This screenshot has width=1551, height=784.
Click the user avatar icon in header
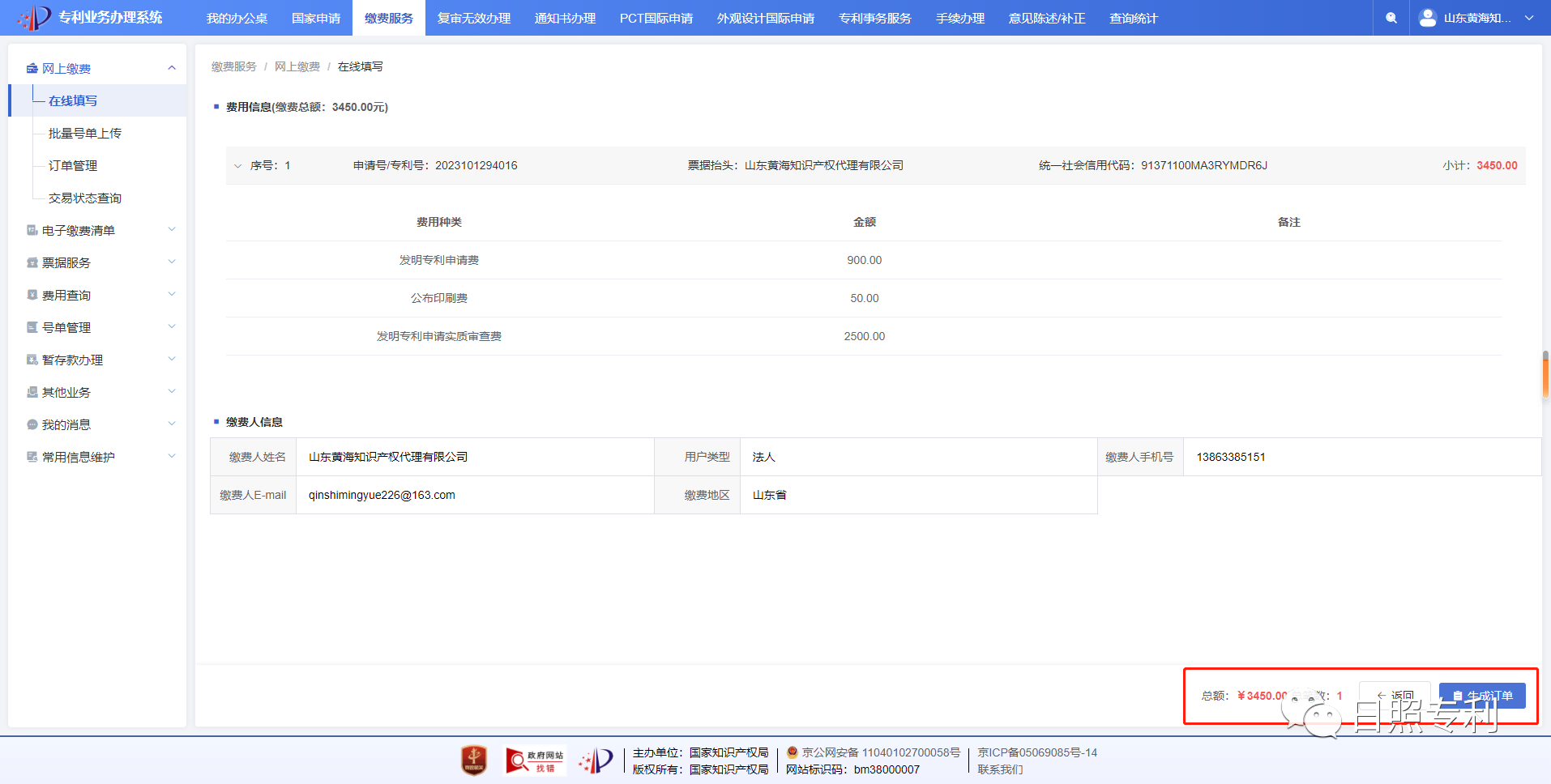tap(1428, 18)
